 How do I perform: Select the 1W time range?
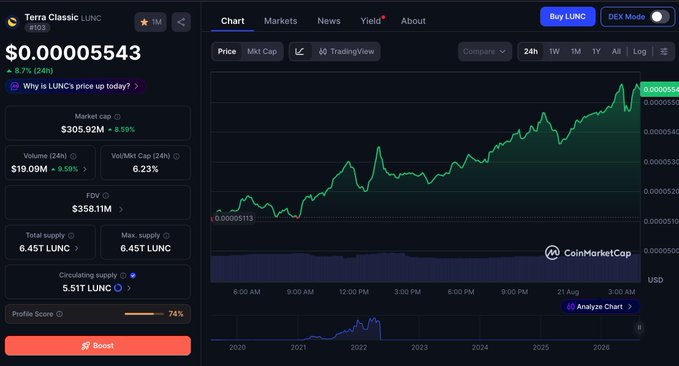coord(554,52)
